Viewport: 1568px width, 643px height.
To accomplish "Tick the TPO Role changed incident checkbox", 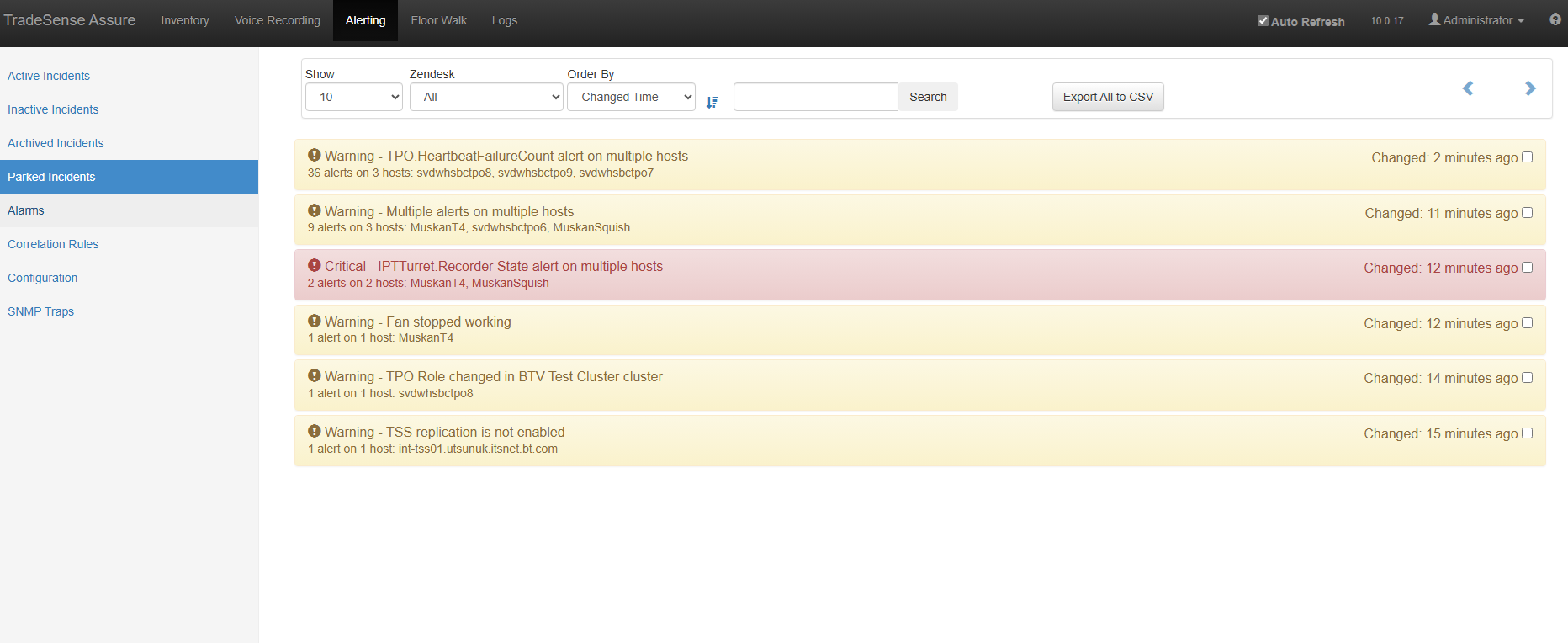I will 1528,378.
